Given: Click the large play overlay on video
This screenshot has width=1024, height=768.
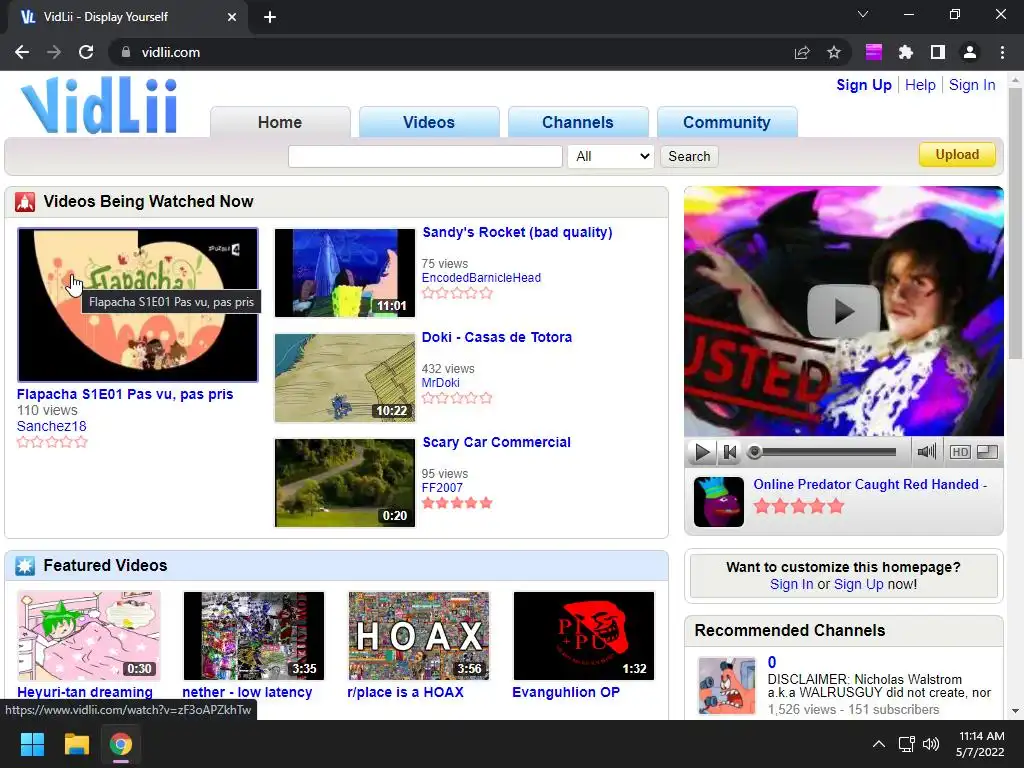Looking at the screenshot, I should (843, 312).
